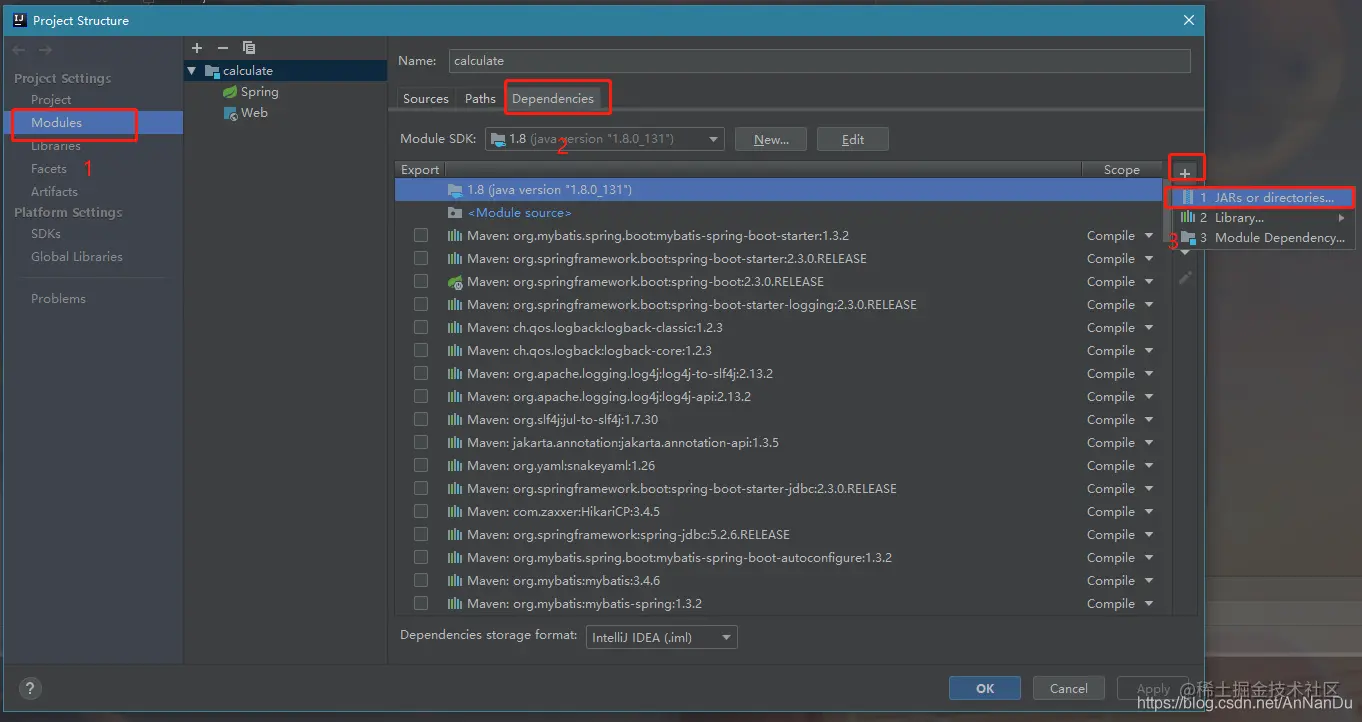Click the calculate module folder icon

211,71
